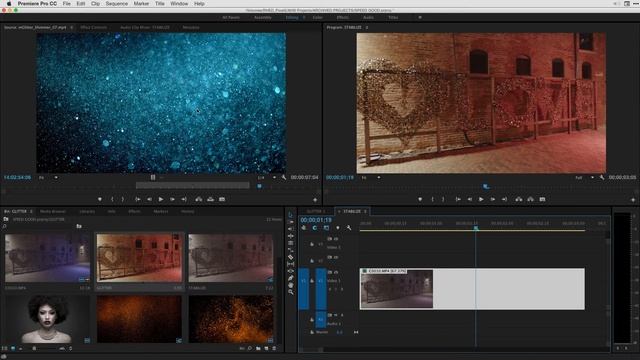The image size is (640, 360).
Task: Step forward one frame in Source monitor
Action: coord(172,199)
